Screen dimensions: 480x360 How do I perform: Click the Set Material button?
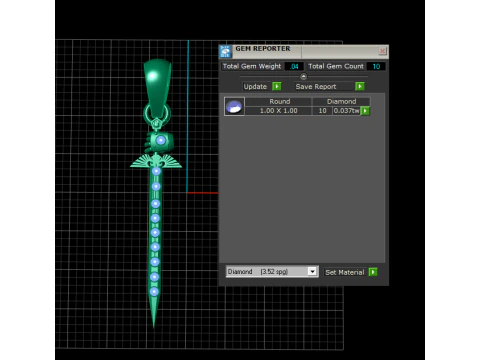(345, 272)
